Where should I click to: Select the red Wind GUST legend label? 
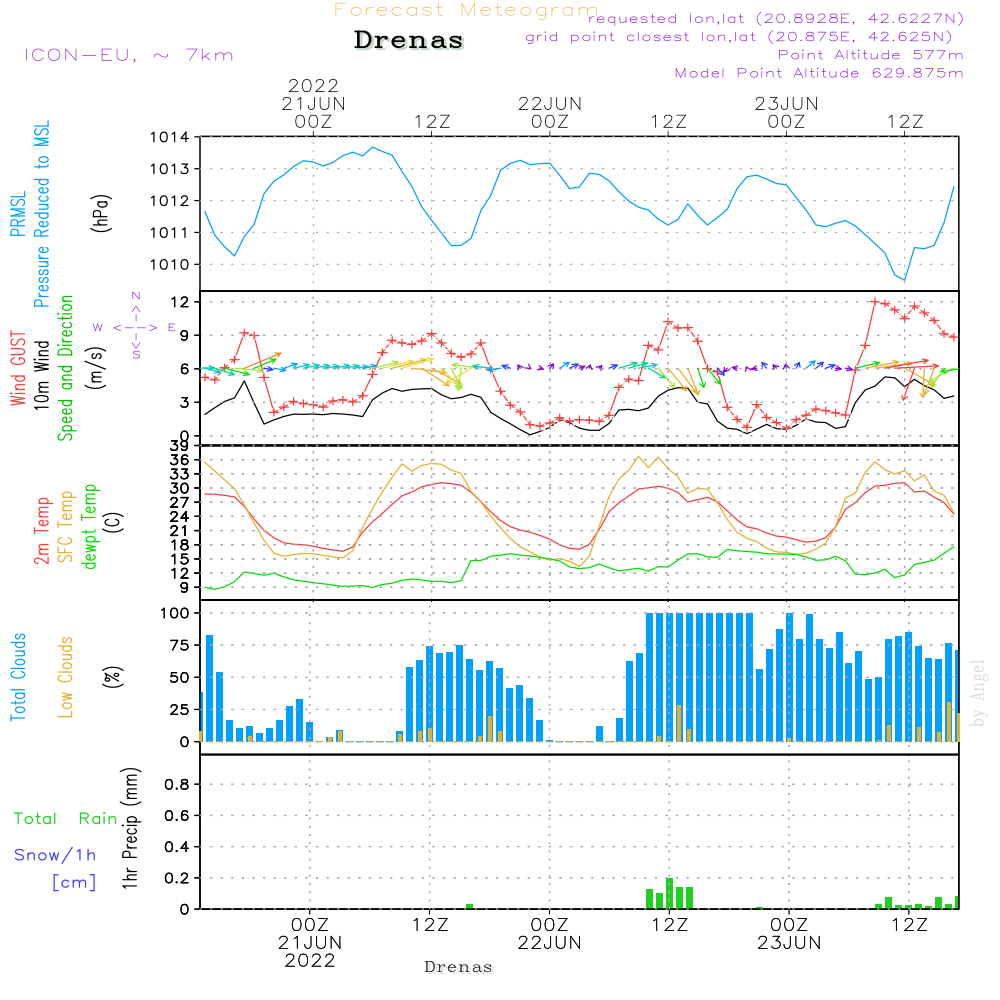(18, 368)
